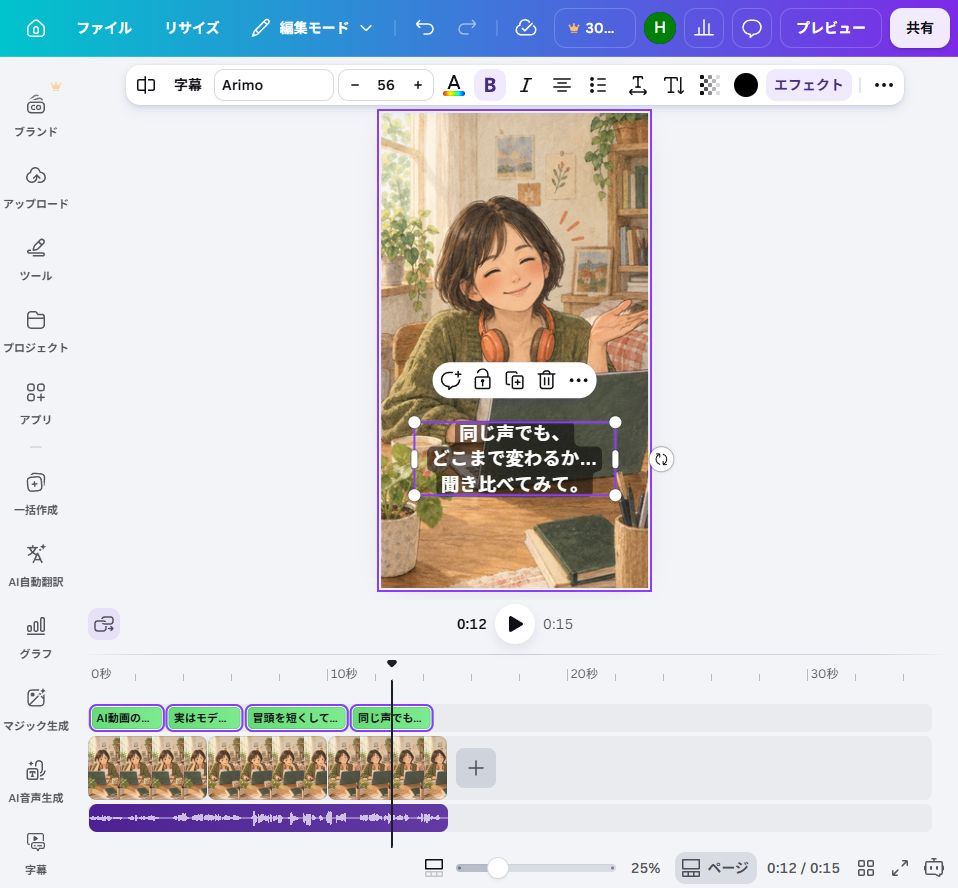Open the AI音声生成 sidebar panel

pos(35,781)
